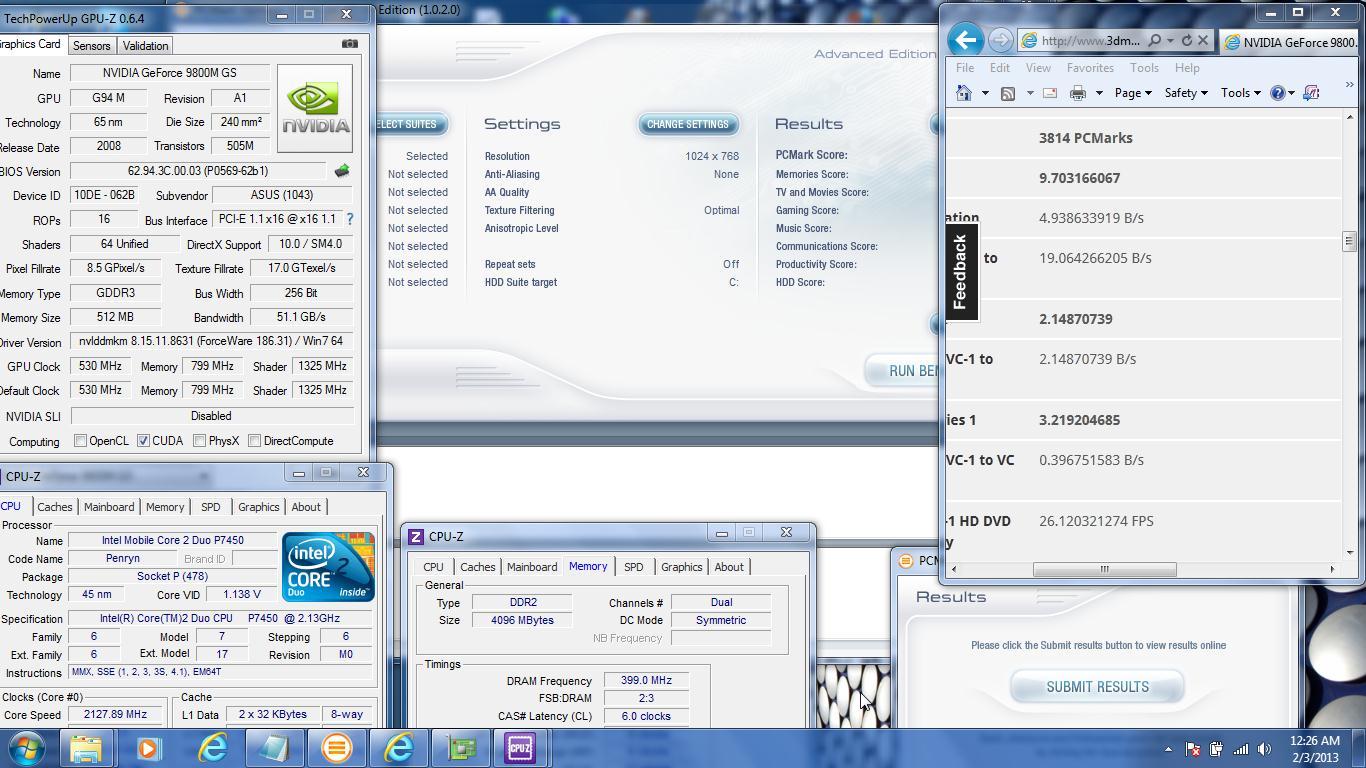Click the SELECT SUITES button in PCMark
The width and height of the screenshot is (1366, 768).
[410, 124]
